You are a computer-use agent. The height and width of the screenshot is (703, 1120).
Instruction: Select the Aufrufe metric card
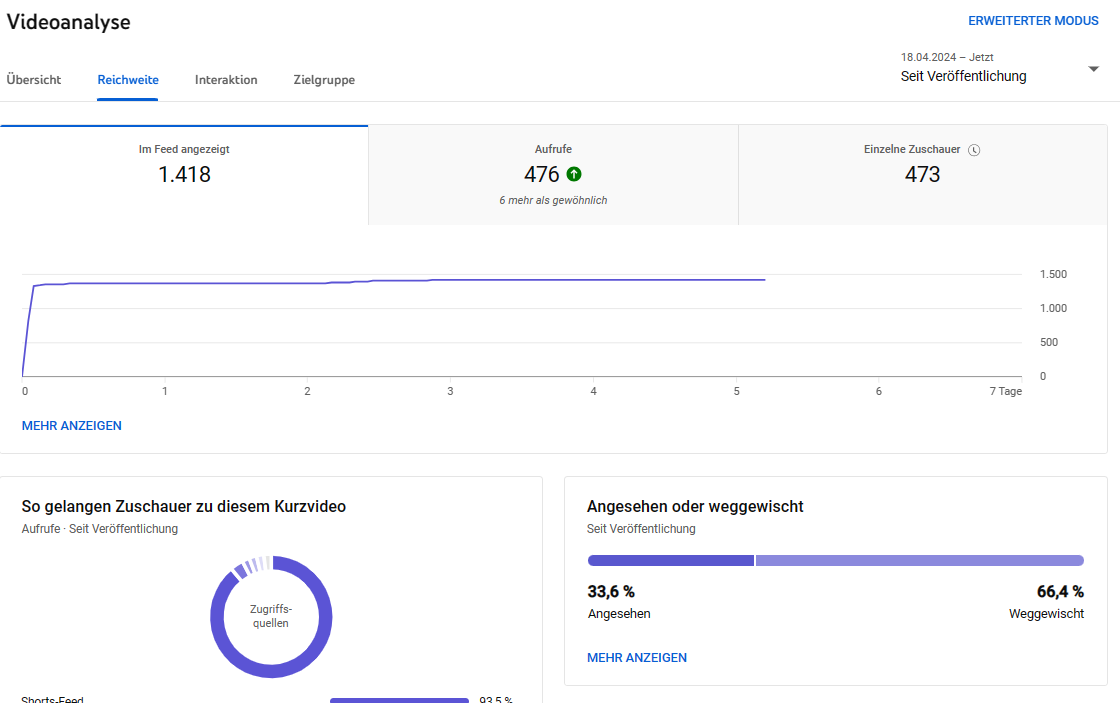pyautogui.click(x=553, y=175)
